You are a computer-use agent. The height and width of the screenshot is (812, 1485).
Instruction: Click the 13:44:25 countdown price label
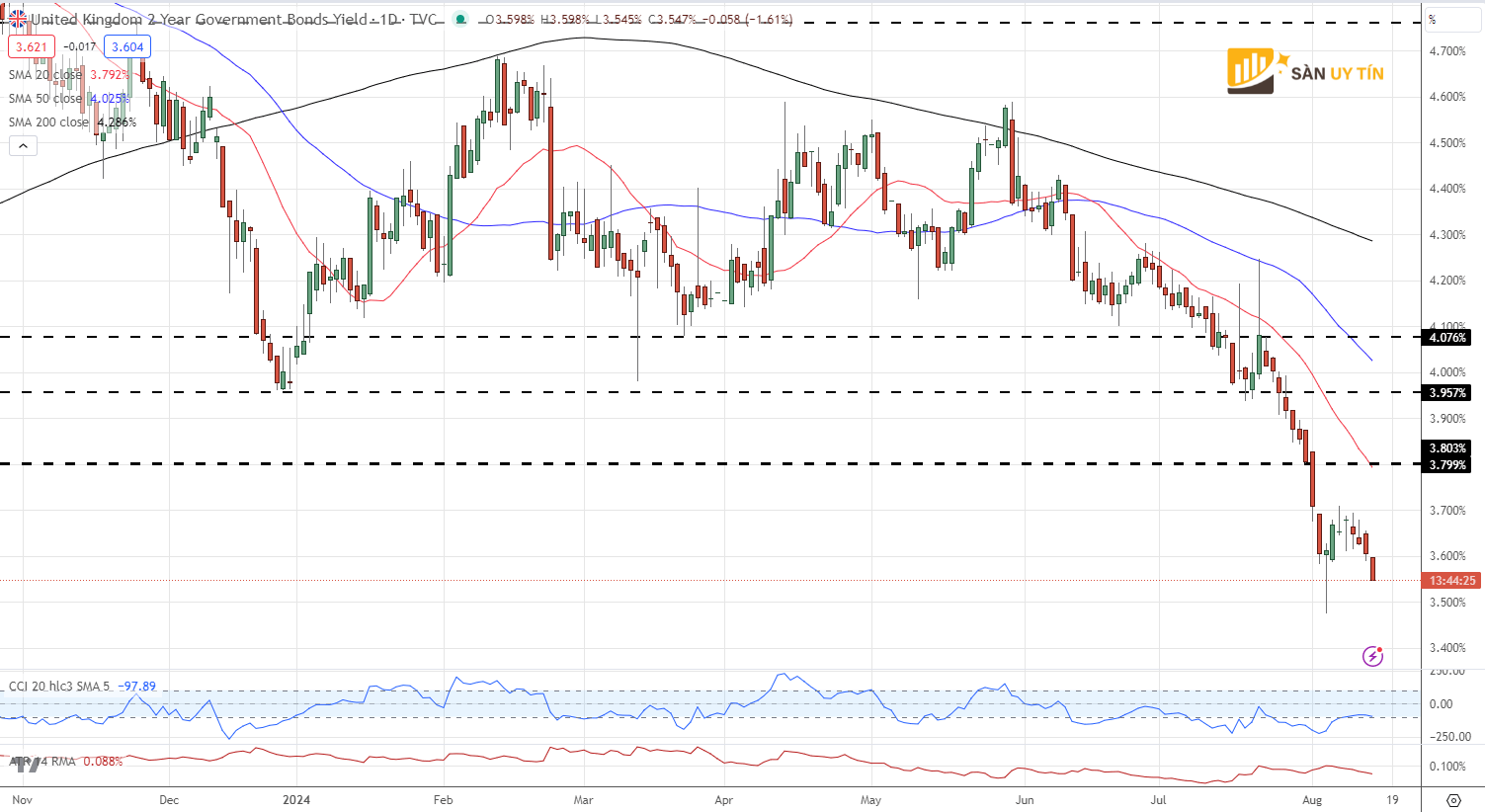pyautogui.click(x=1452, y=581)
